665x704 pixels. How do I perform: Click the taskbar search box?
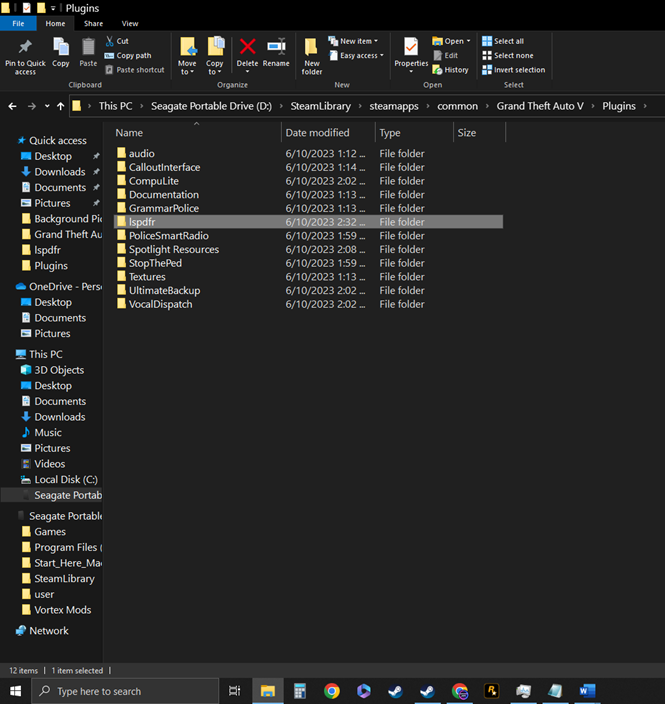pos(125,691)
